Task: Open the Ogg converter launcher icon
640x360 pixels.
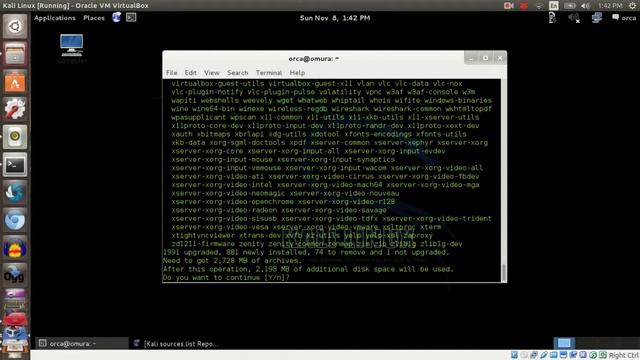Action: (x=15, y=276)
